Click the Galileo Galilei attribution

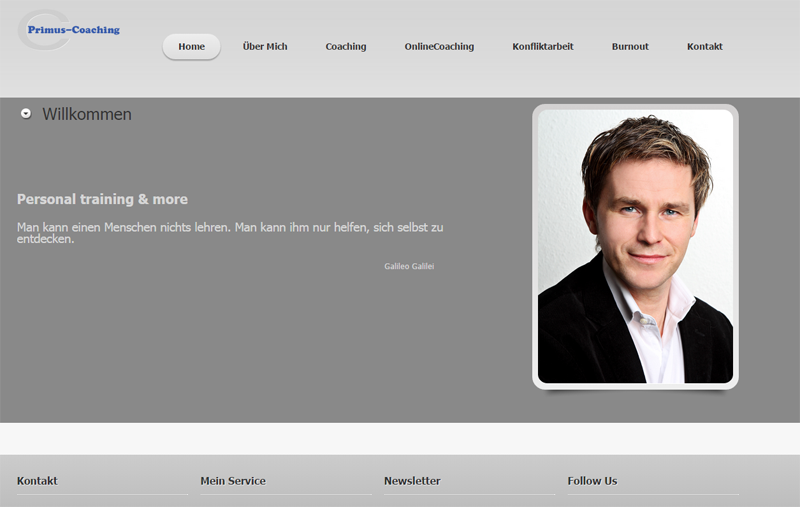coord(409,267)
